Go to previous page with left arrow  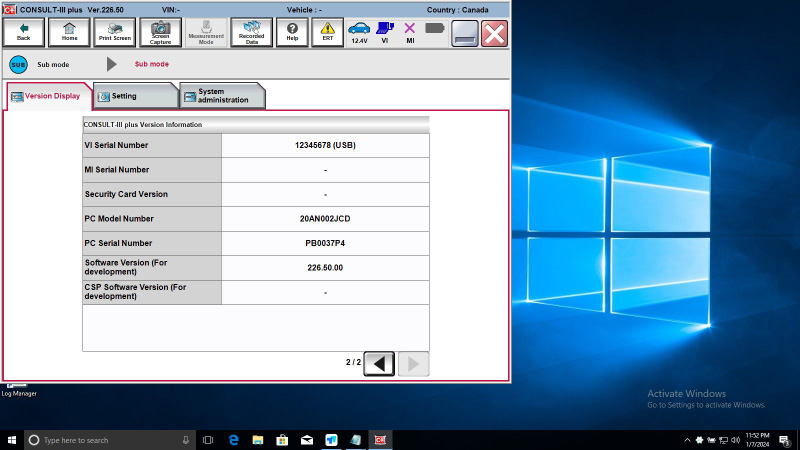click(379, 364)
